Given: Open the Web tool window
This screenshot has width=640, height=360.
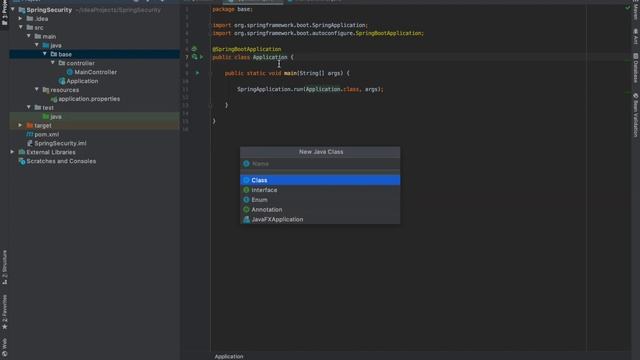Looking at the screenshot, I should click(x=4, y=348).
